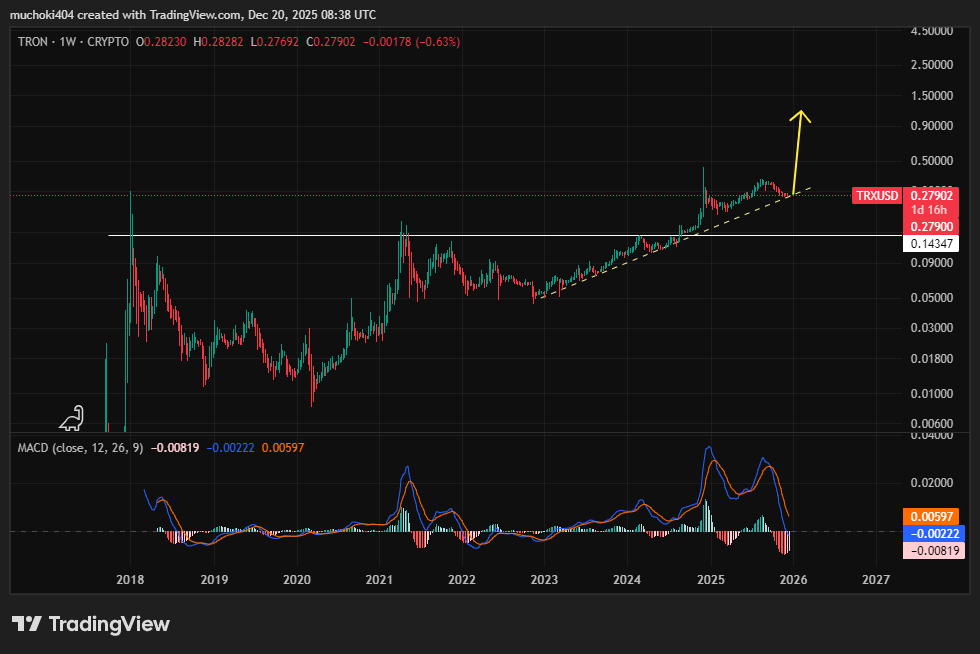This screenshot has width=980, height=654.
Task: Select the white 0.14347 price level label
Action: click(x=930, y=243)
